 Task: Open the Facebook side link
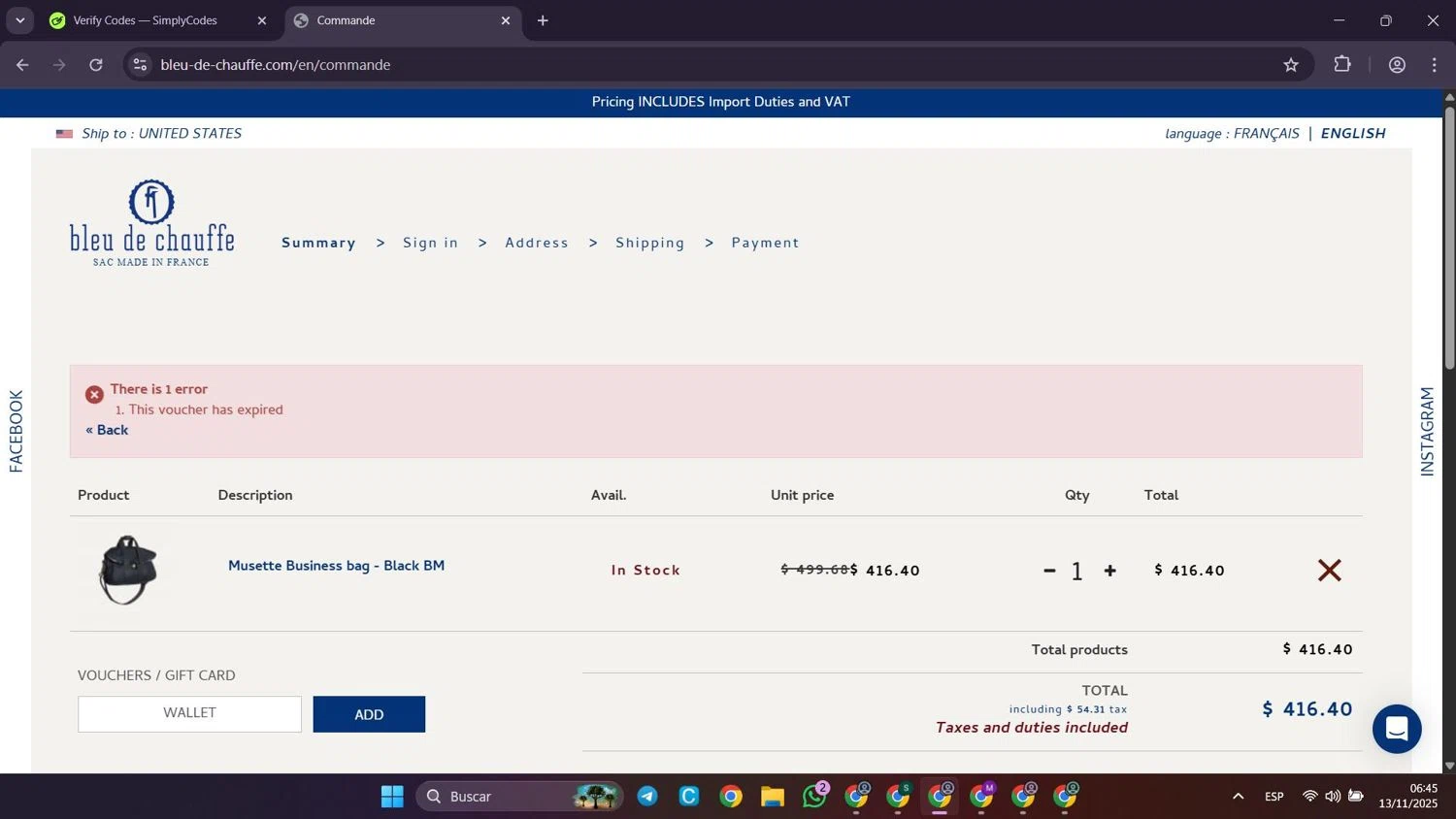pos(16,431)
